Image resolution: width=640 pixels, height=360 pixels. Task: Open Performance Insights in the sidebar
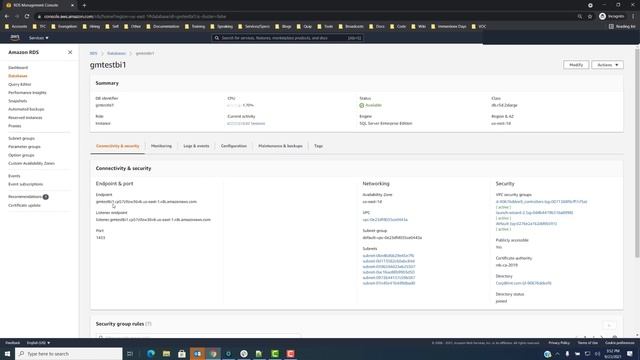[x=27, y=93]
